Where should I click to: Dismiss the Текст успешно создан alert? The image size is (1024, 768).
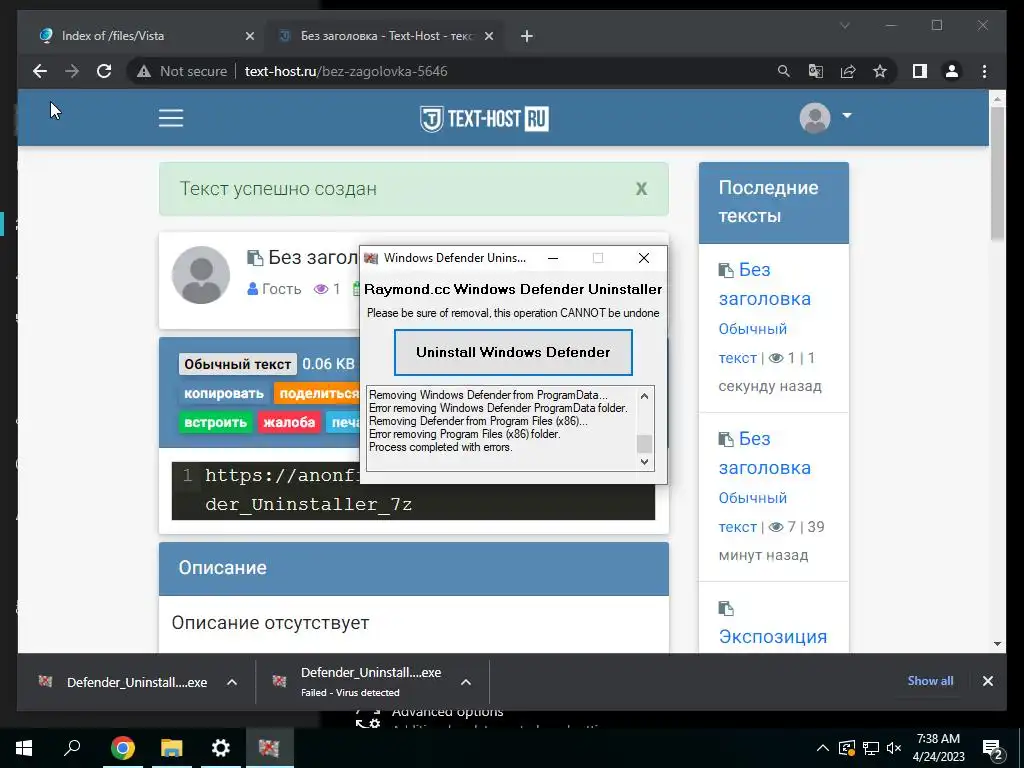pyautogui.click(x=641, y=189)
